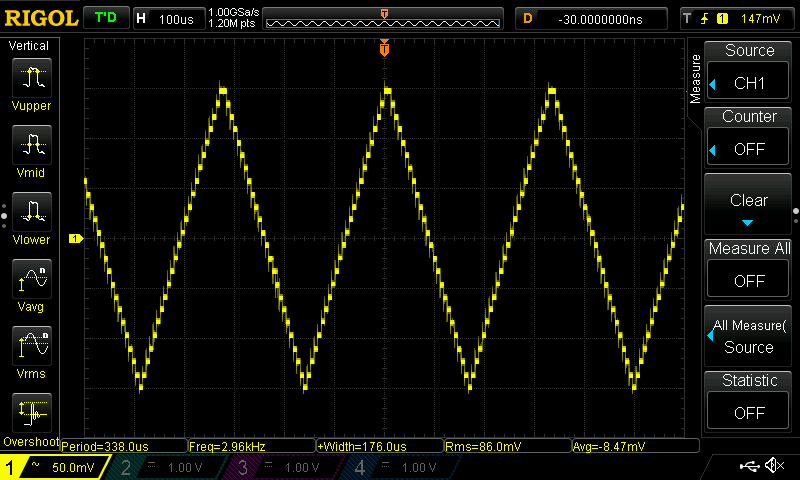Click the waveform memory overview bar
800x480 pixels.
[383, 19]
